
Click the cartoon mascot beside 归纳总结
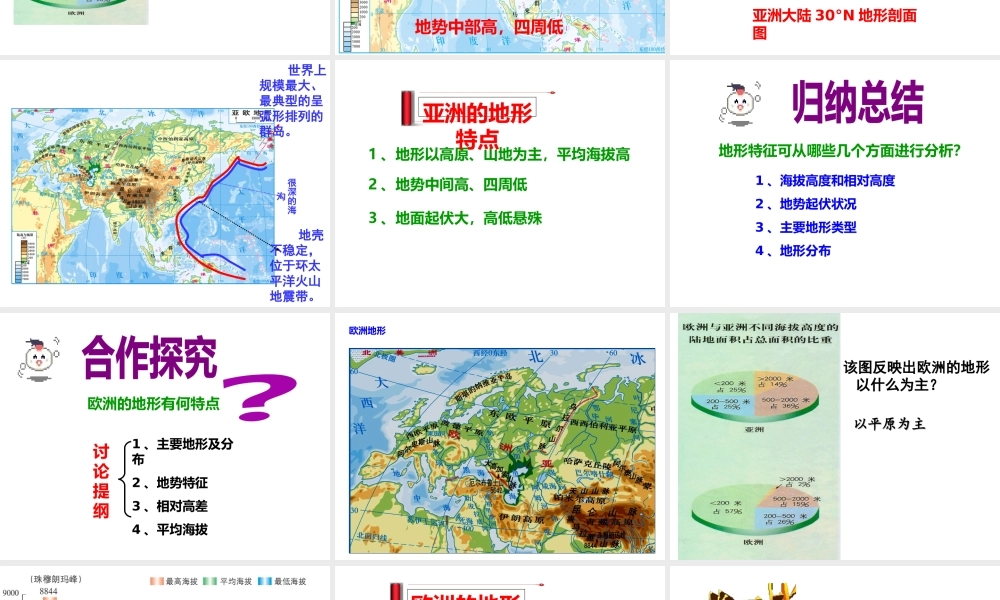pyautogui.click(x=740, y=103)
